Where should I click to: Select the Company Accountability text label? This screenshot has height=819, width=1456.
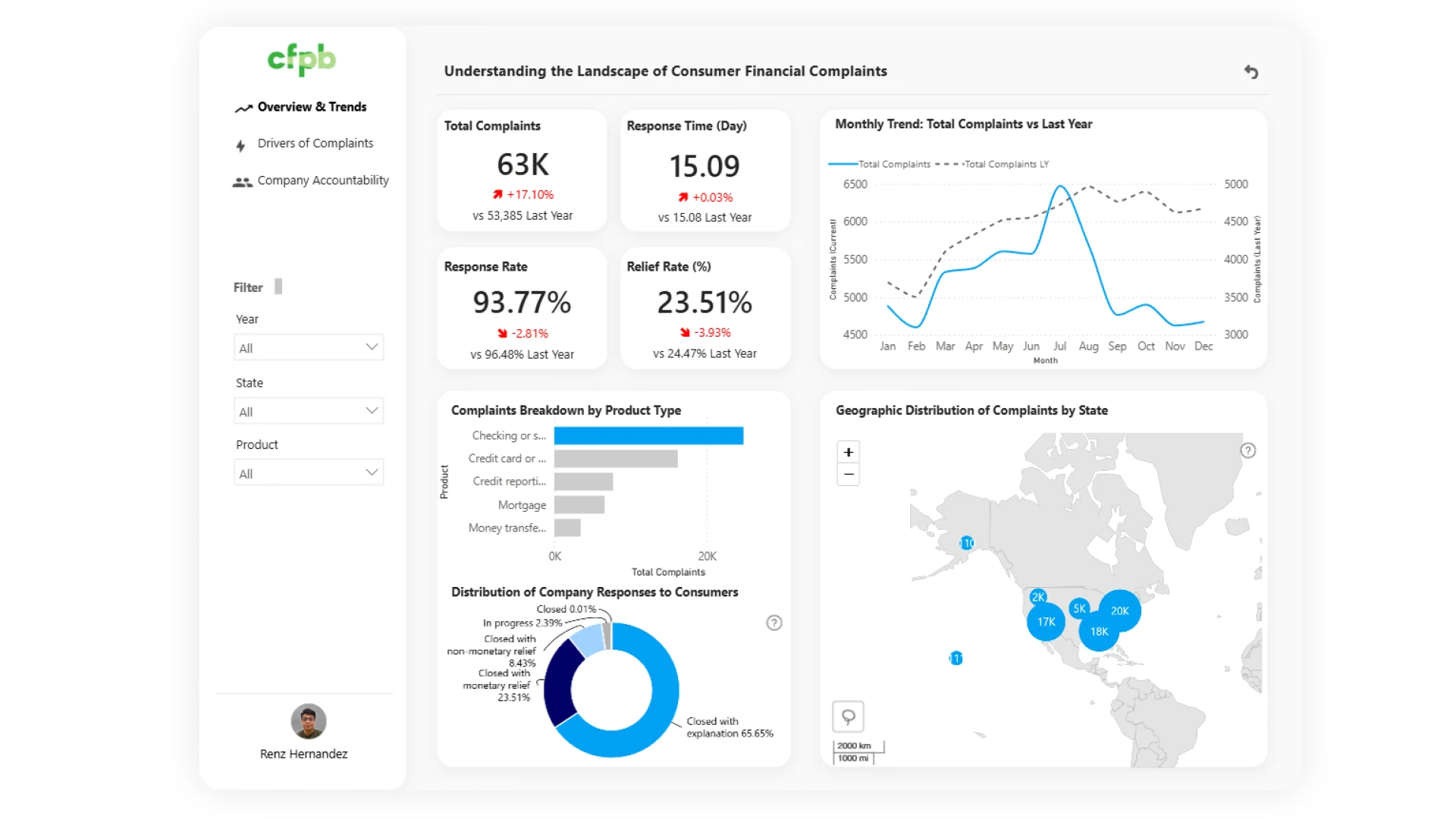point(323,180)
